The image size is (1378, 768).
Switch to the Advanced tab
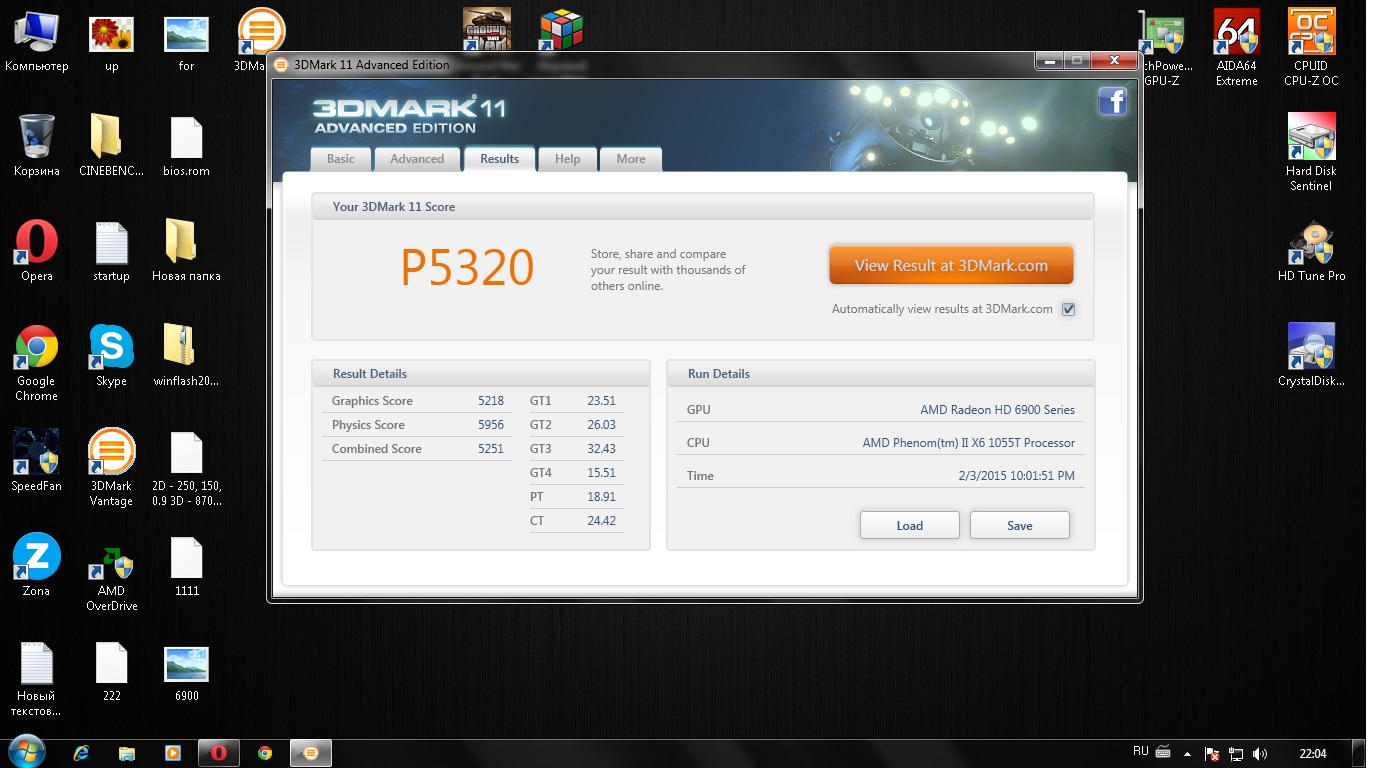point(417,159)
